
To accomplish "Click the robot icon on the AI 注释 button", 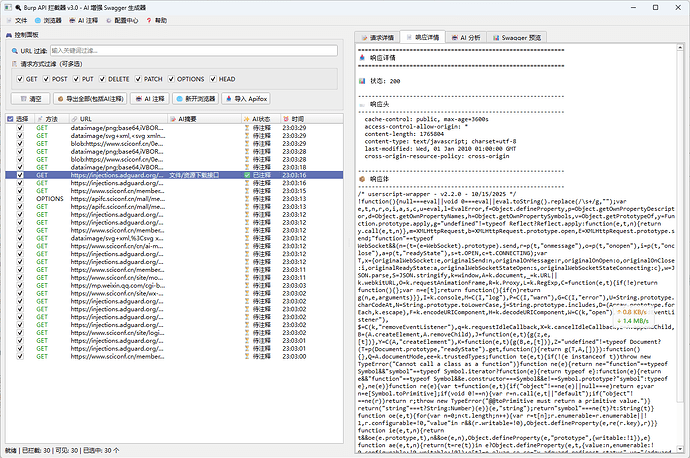I will tap(139, 99).
